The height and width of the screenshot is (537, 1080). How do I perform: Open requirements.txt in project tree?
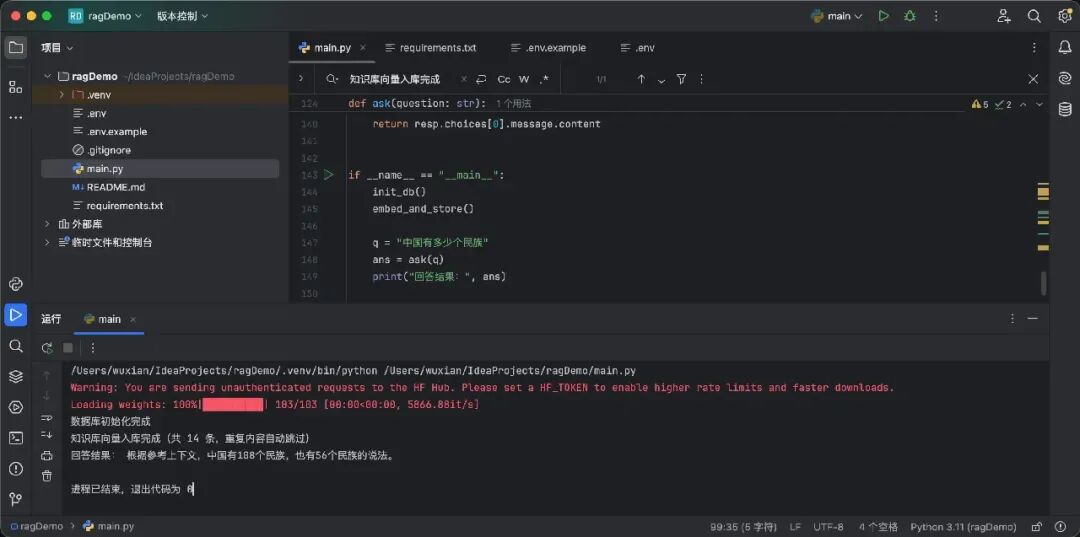tap(125, 205)
